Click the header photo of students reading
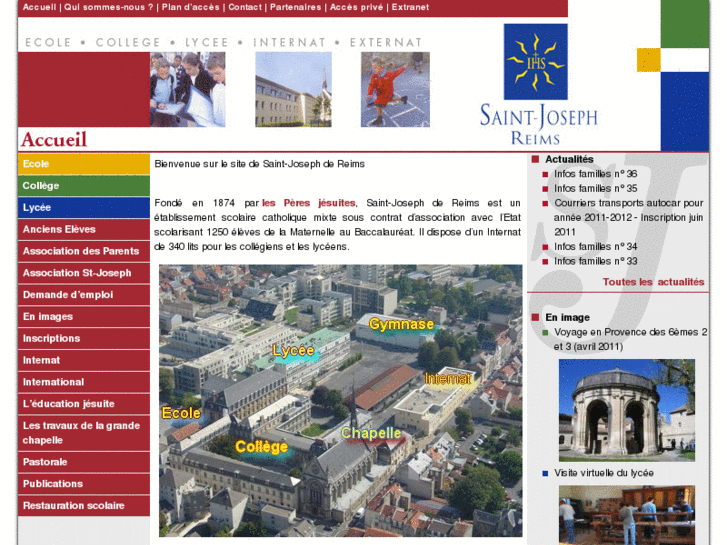 [x=187, y=90]
